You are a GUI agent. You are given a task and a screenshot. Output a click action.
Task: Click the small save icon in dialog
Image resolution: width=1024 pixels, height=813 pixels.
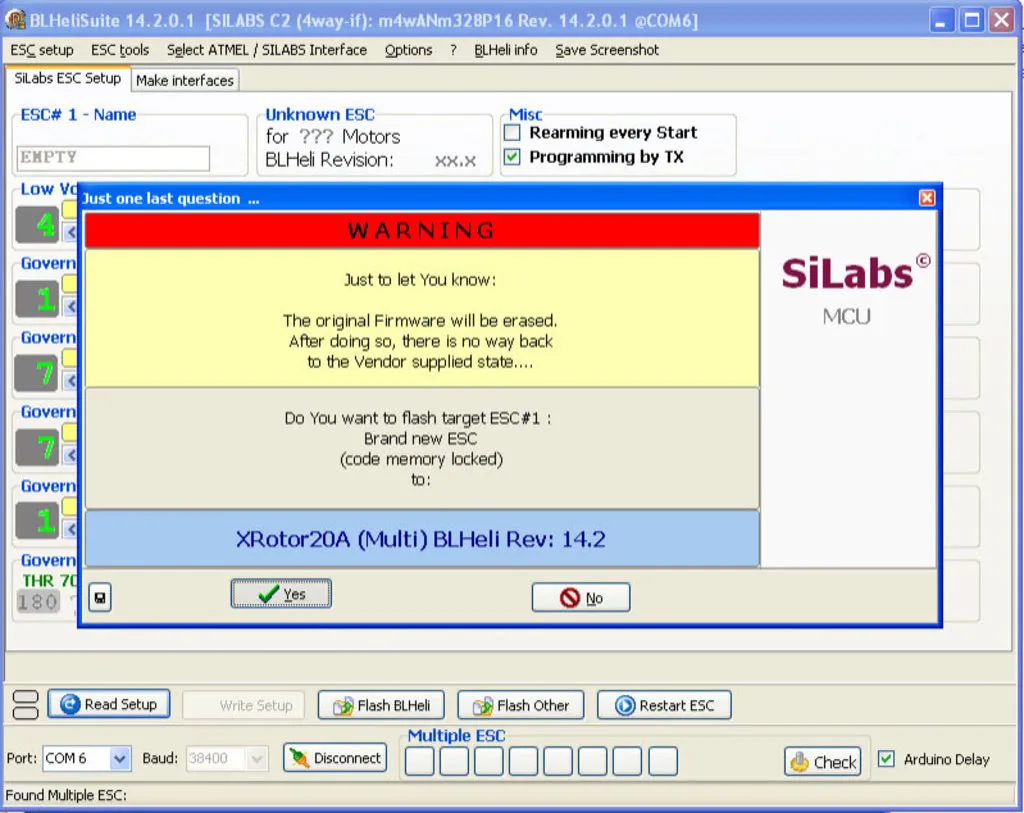(x=100, y=598)
